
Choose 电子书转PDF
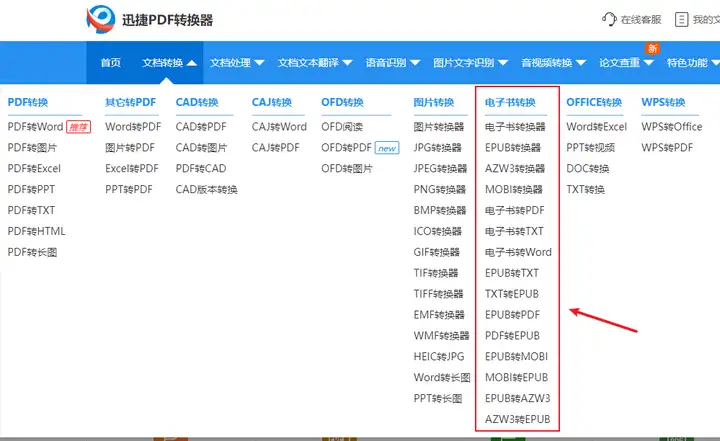pos(515,210)
